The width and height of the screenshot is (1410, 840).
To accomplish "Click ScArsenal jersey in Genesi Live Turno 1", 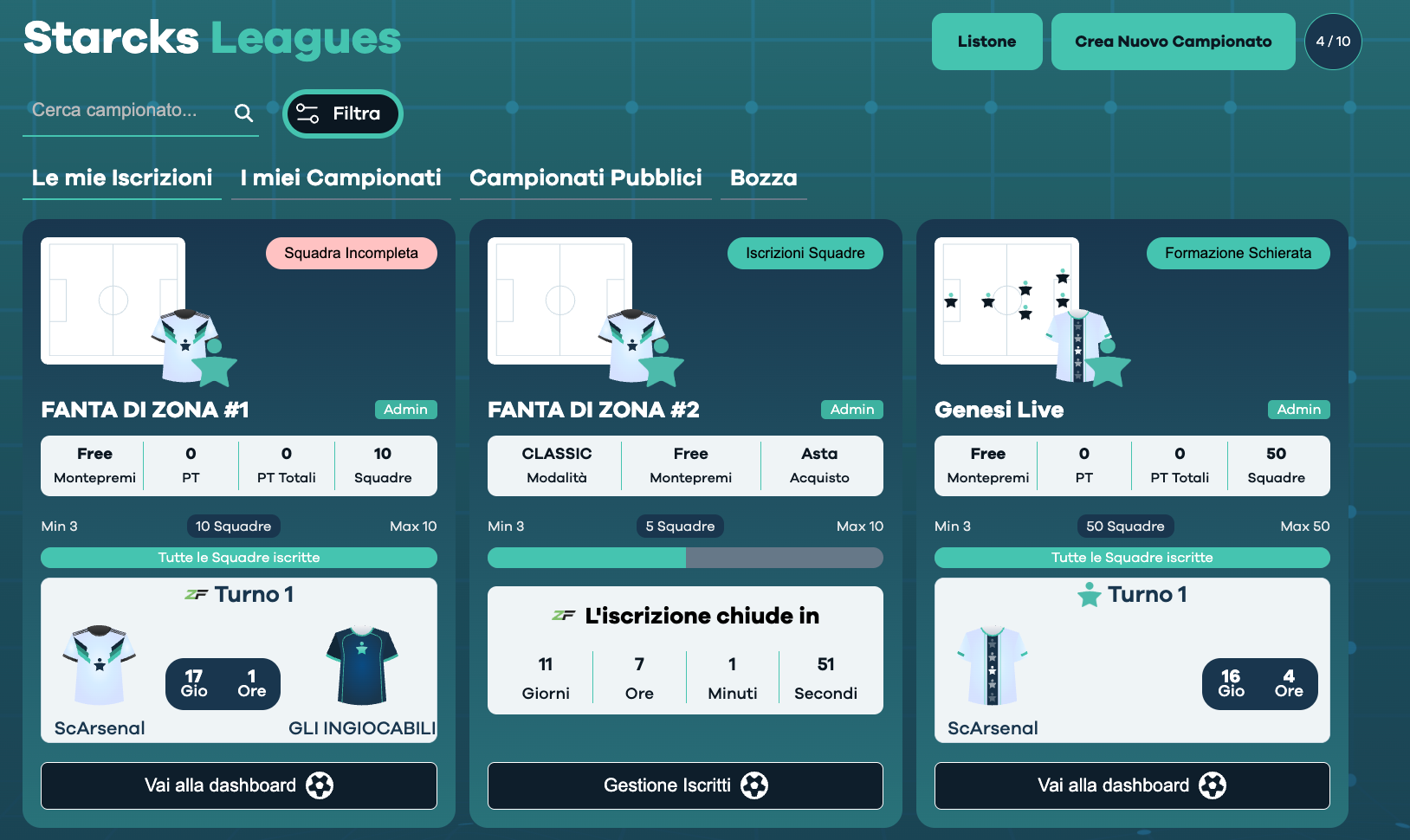I will [993, 665].
